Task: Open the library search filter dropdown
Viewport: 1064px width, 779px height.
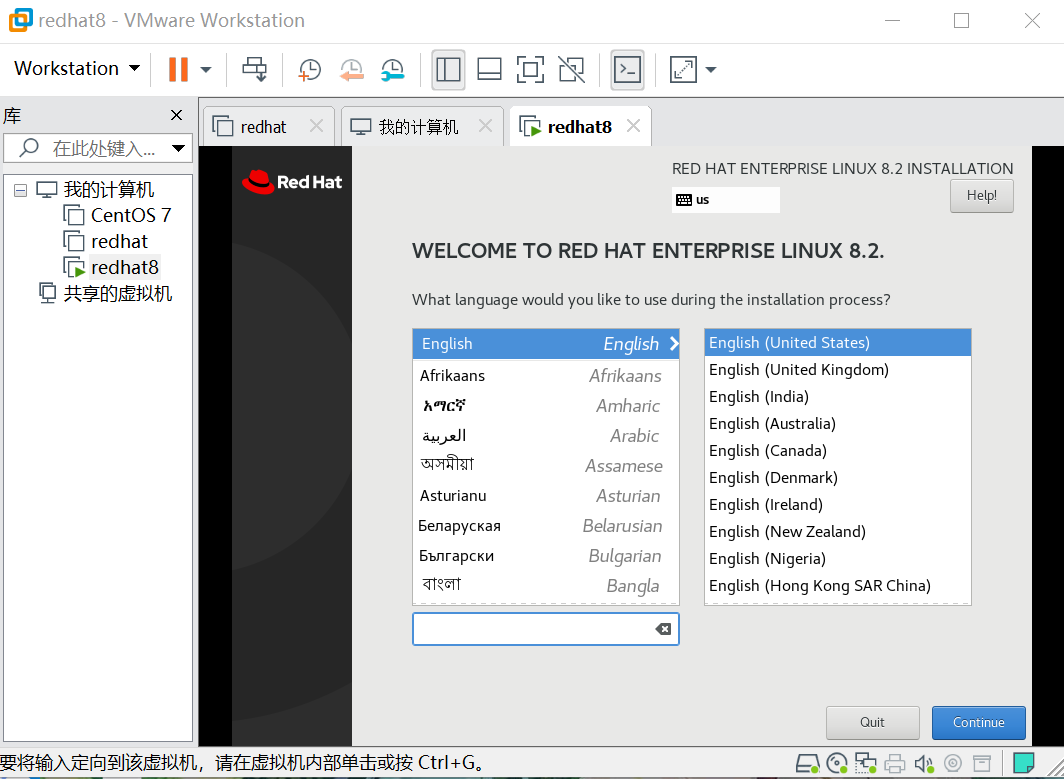Action: pyautogui.click(x=178, y=148)
